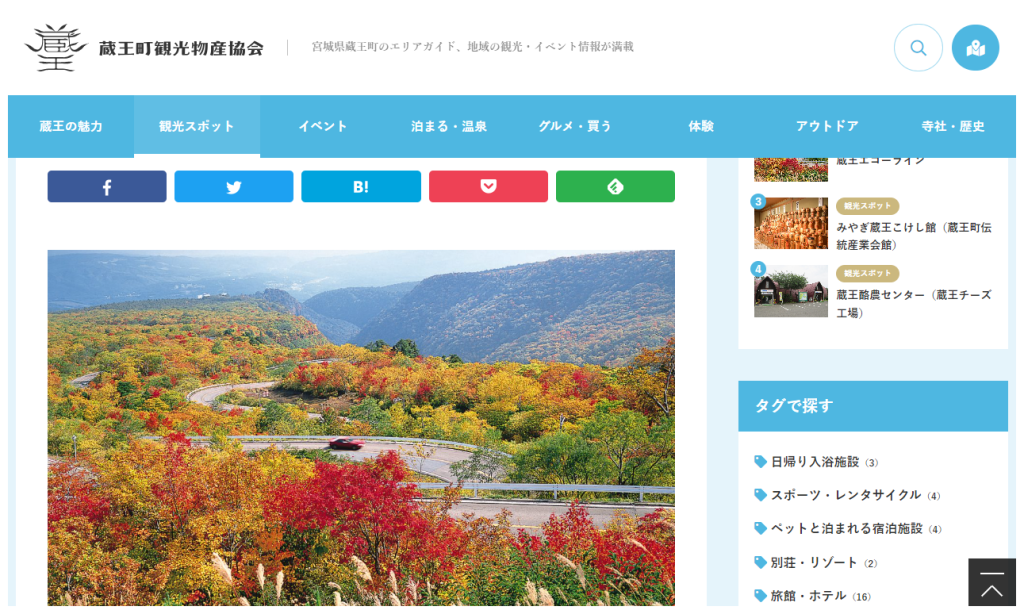This screenshot has width=1024, height=614.
Task: Open the グルメ・買う menu
Action: pyautogui.click(x=575, y=126)
